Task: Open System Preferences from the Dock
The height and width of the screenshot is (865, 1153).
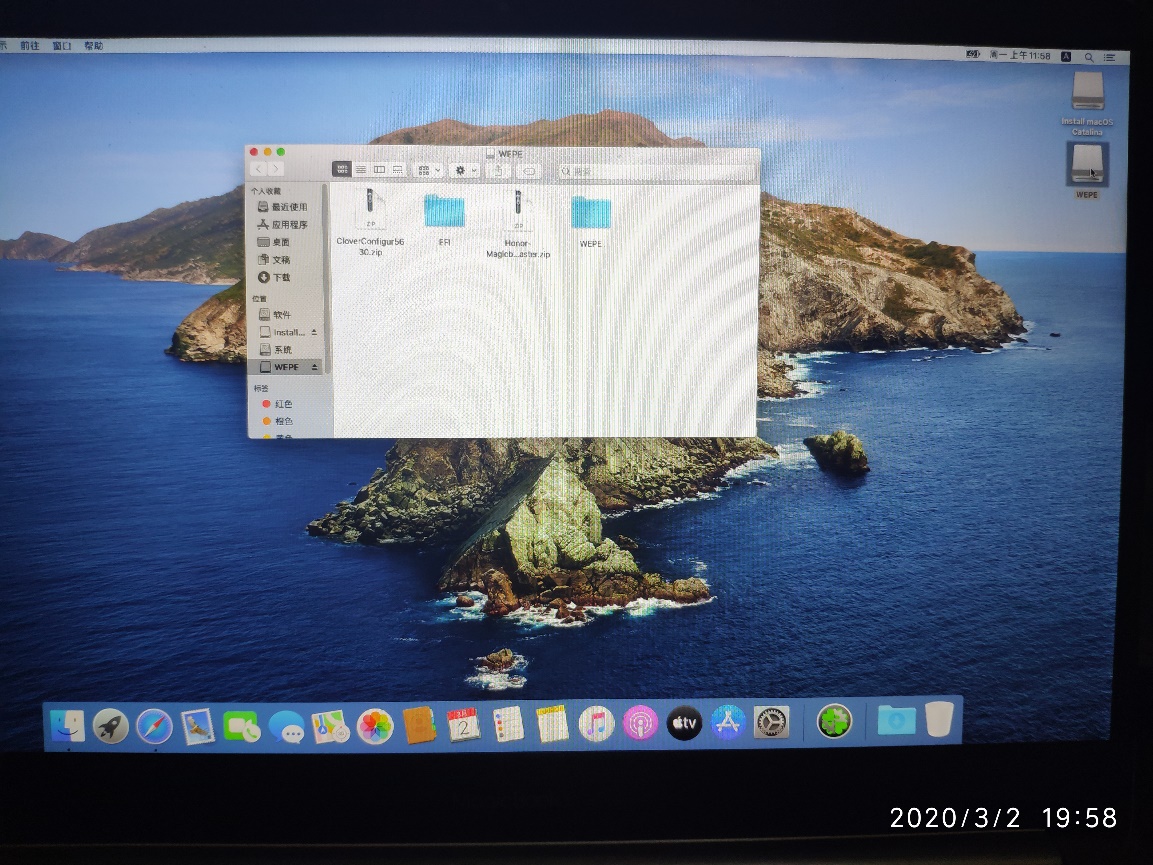Action: pos(772,722)
